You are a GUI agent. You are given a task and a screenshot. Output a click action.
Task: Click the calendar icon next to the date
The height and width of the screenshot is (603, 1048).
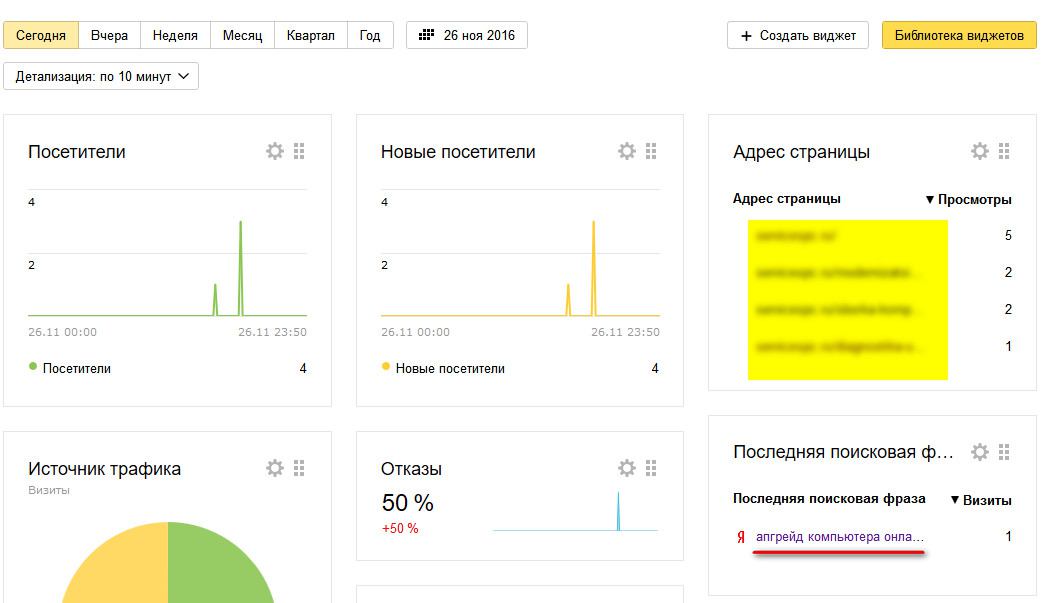[426, 35]
